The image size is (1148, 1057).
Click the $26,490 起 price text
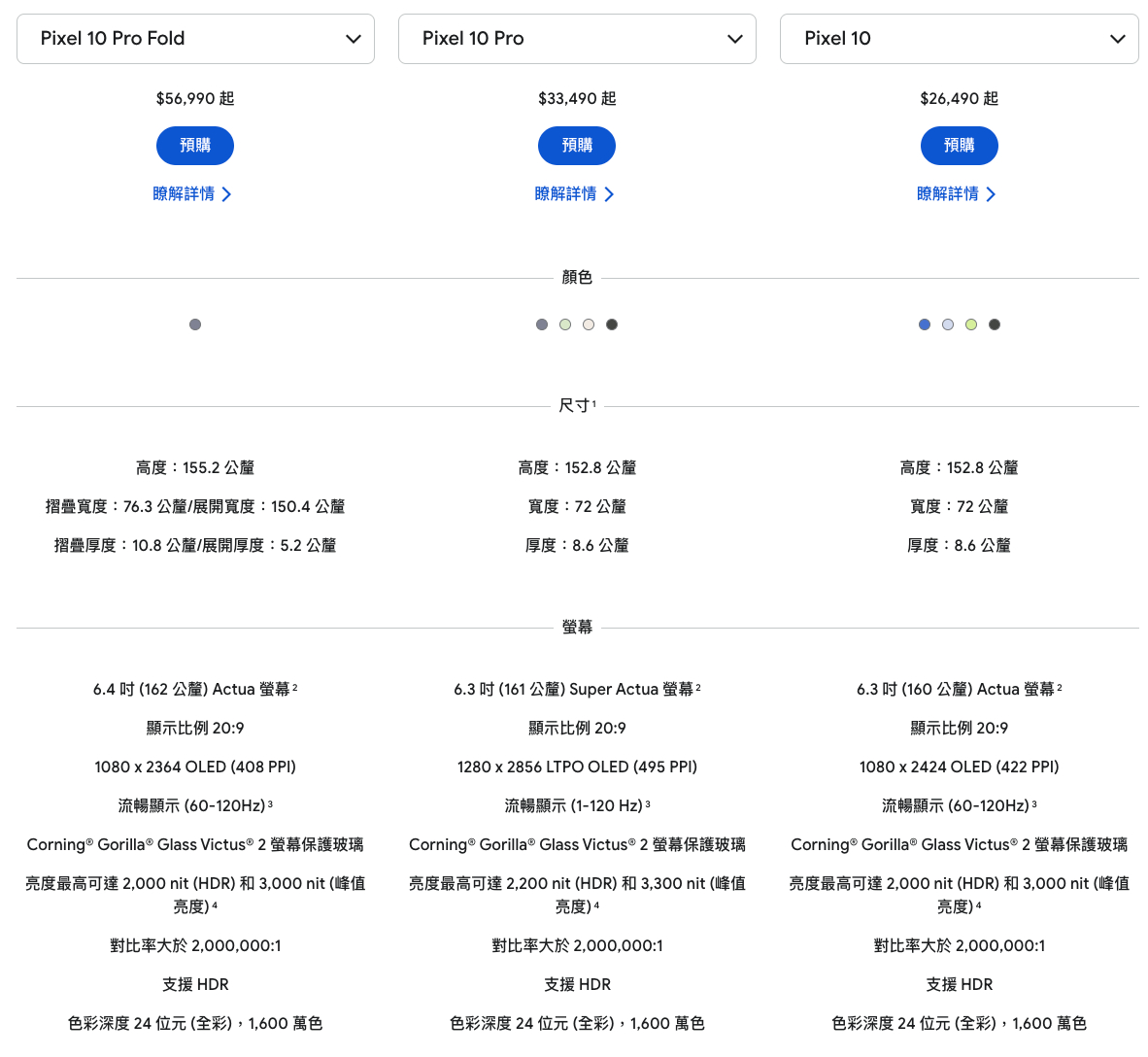pyautogui.click(x=960, y=99)
